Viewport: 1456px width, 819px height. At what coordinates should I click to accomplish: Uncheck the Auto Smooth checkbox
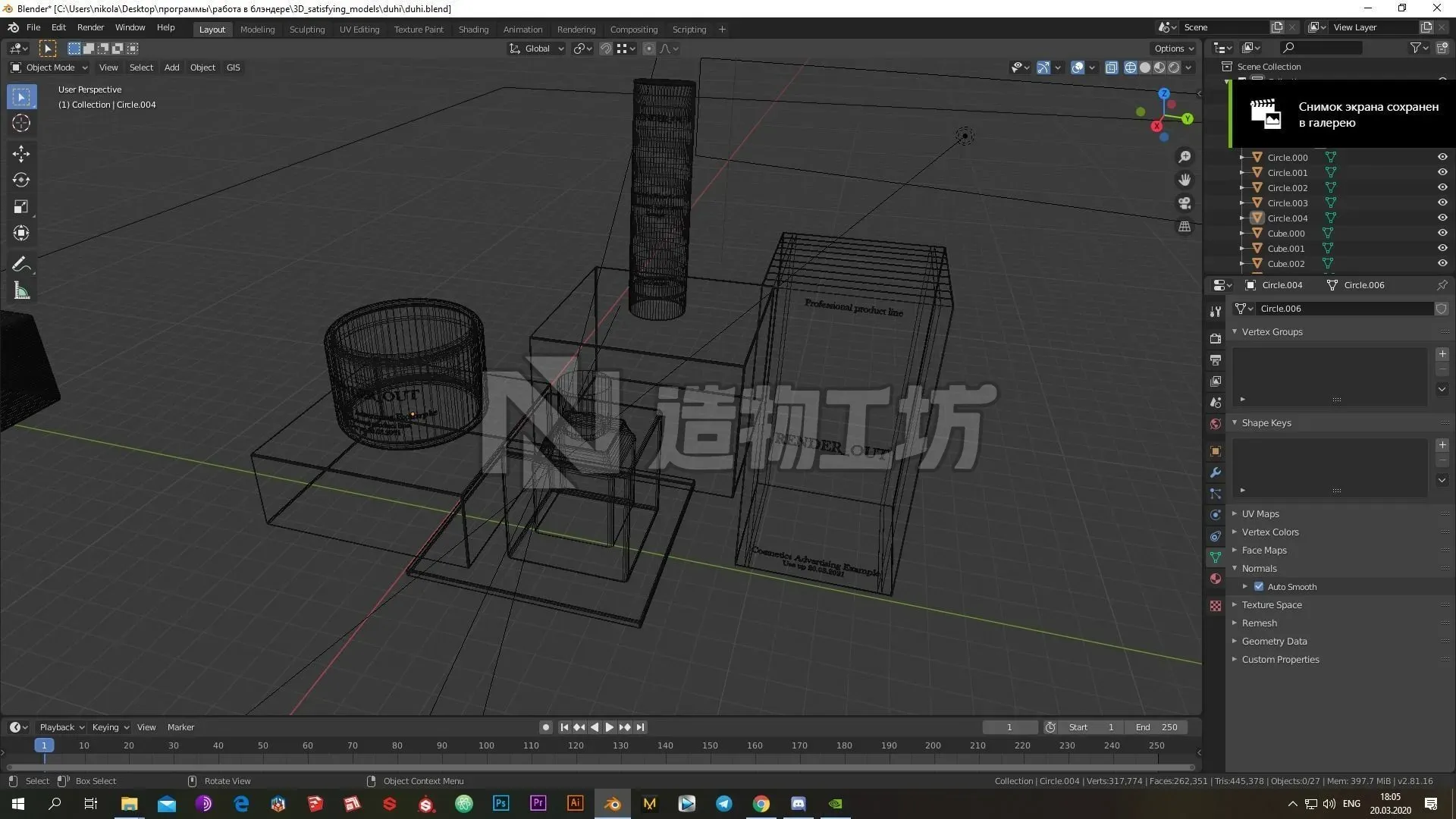click(1259, 587)
